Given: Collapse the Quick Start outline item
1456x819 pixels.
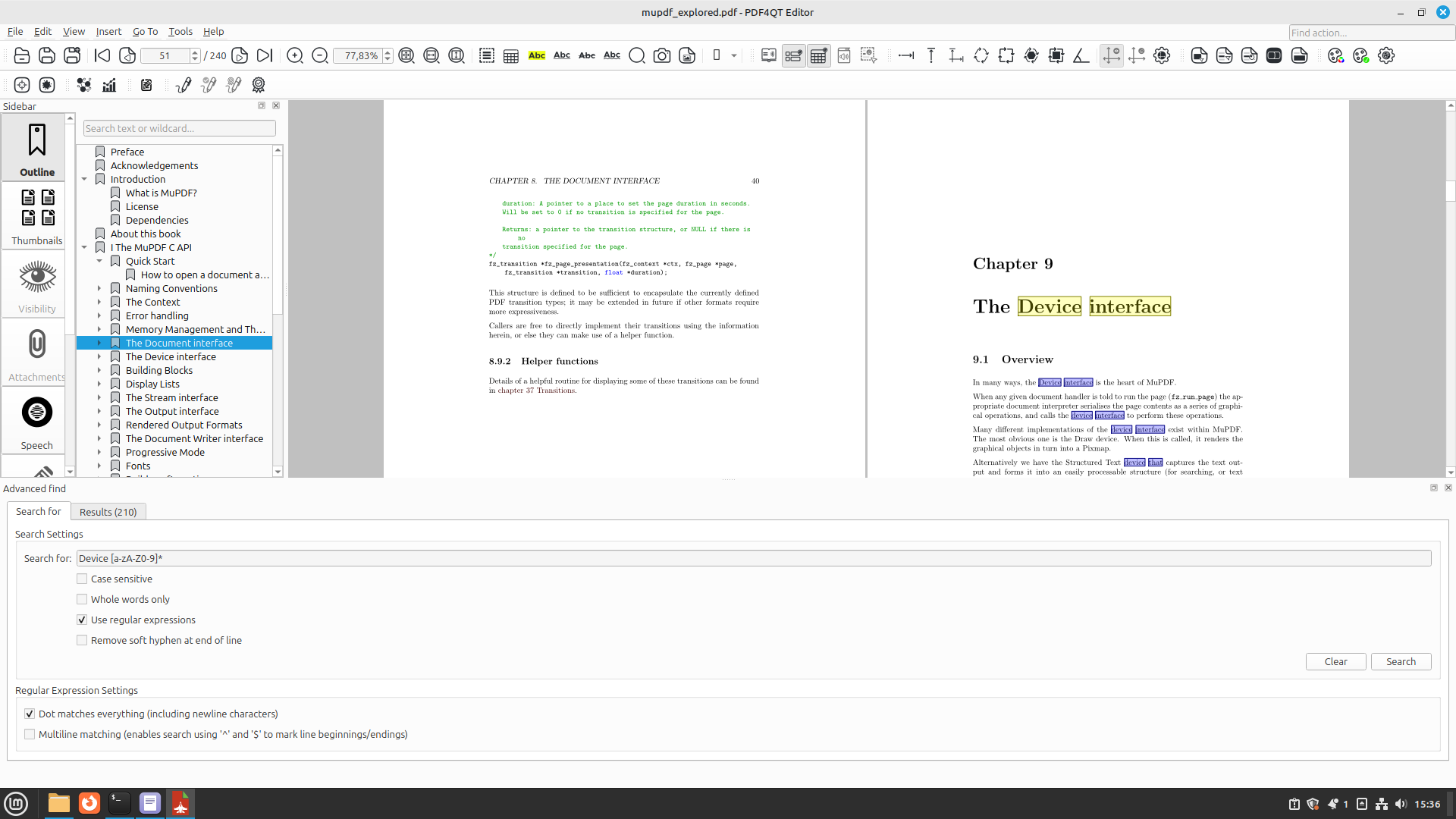Looking at the screenshot, I should (99, 262).
